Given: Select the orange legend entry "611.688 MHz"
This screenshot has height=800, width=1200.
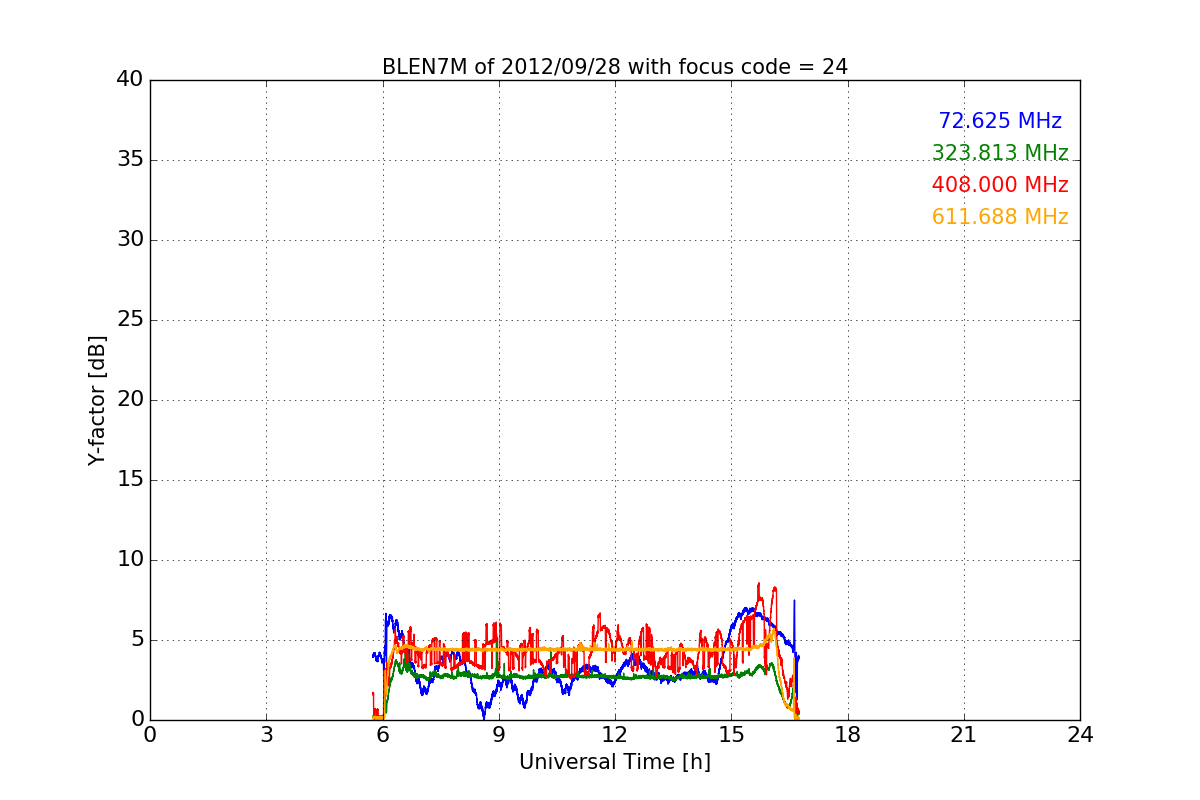Looking at the screenshot, I should (1000, 217).
